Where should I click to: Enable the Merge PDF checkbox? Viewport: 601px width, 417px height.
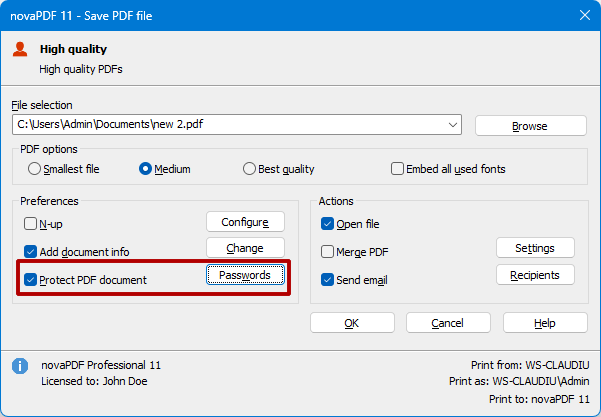328,252
